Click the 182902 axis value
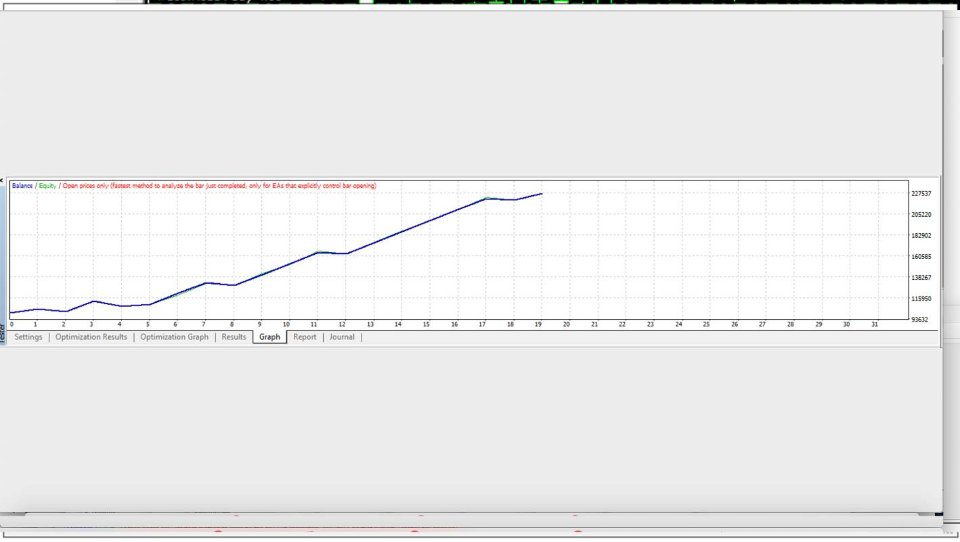The width and height of the screenshot is (960, 542). tap(921, 236)
